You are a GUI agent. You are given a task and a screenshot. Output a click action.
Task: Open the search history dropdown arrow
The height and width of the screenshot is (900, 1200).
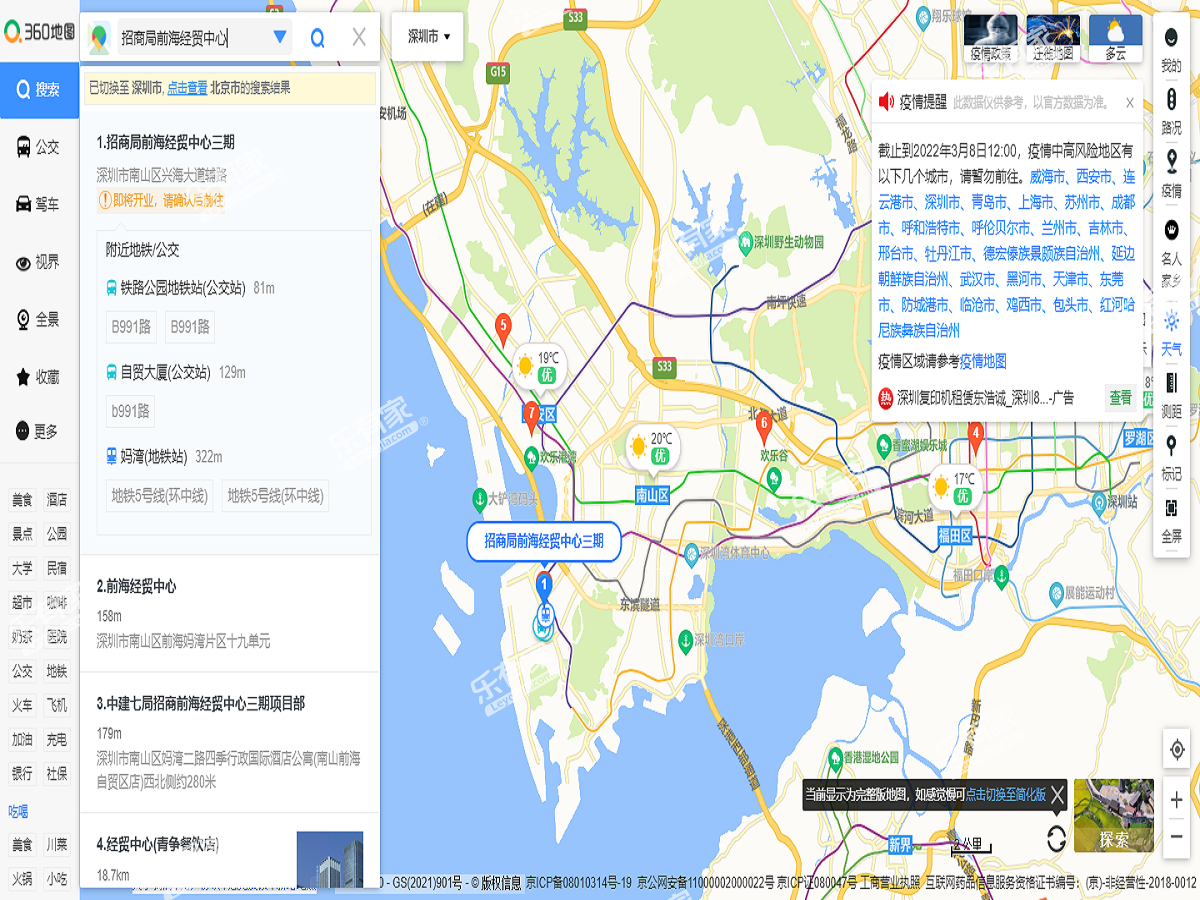[280, 38]
